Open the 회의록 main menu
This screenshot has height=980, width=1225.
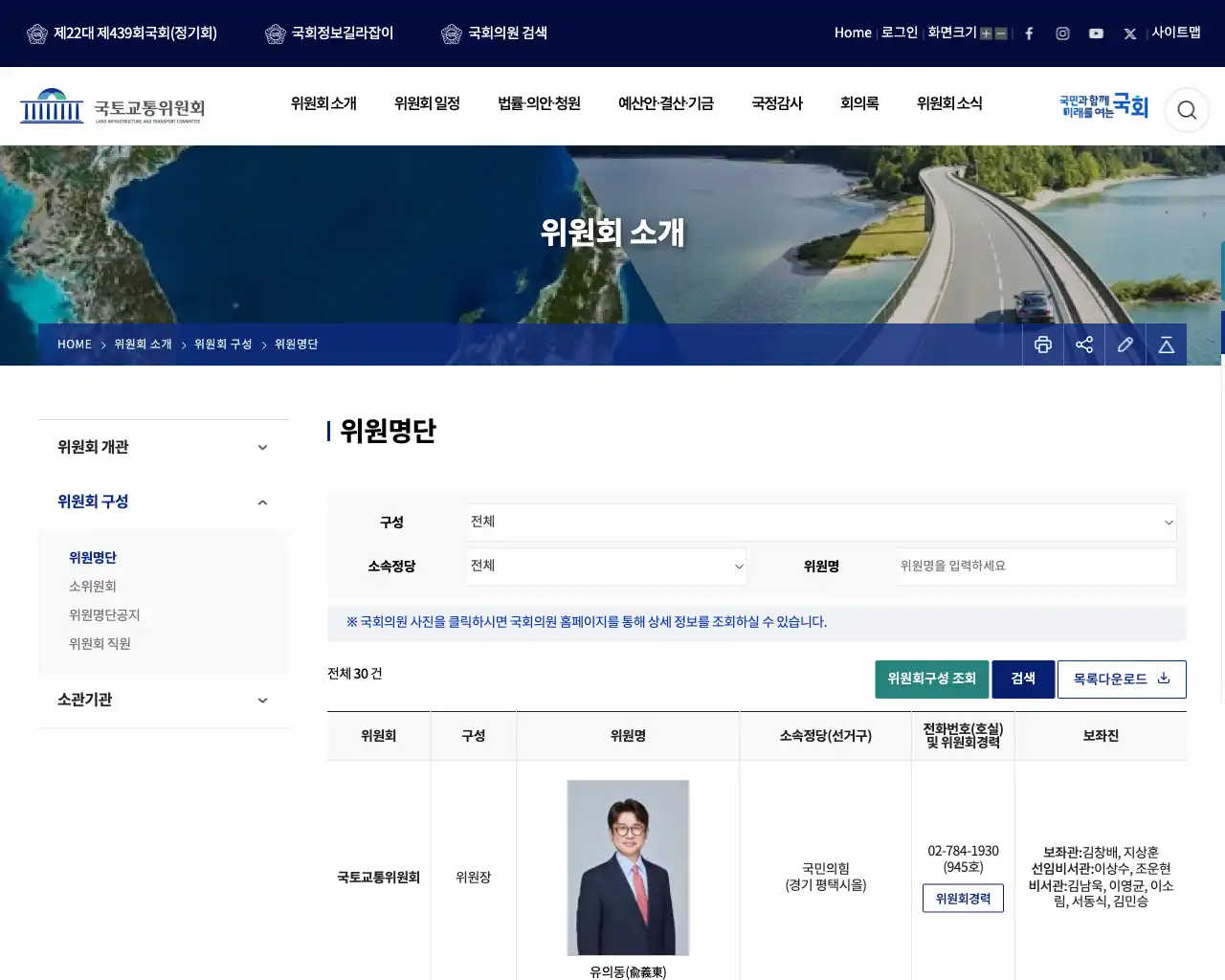coord(859,103)
